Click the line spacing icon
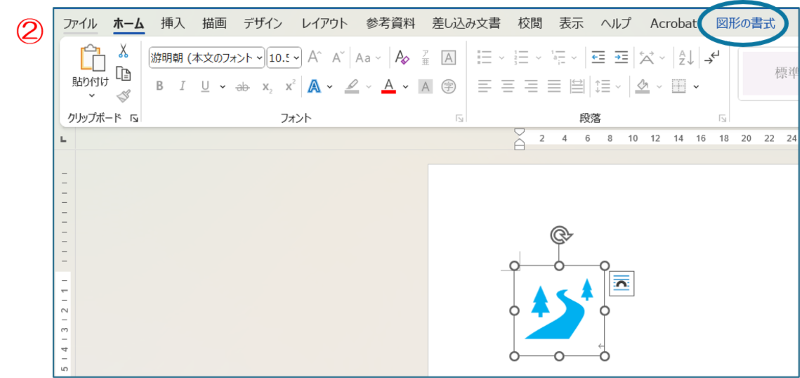Screen dimensions: 800x378 [603, 87]
